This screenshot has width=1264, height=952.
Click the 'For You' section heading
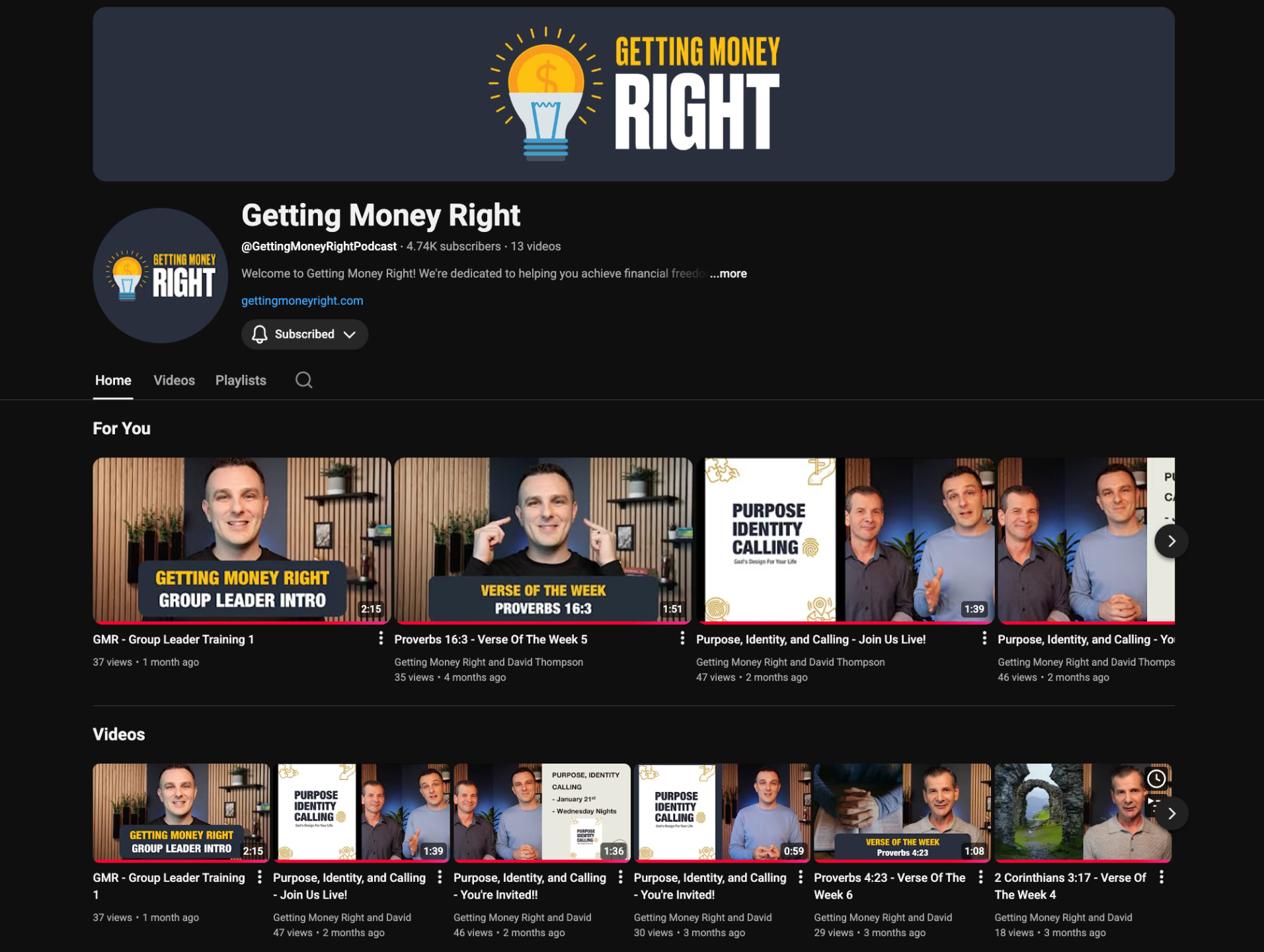coord(122,429)
